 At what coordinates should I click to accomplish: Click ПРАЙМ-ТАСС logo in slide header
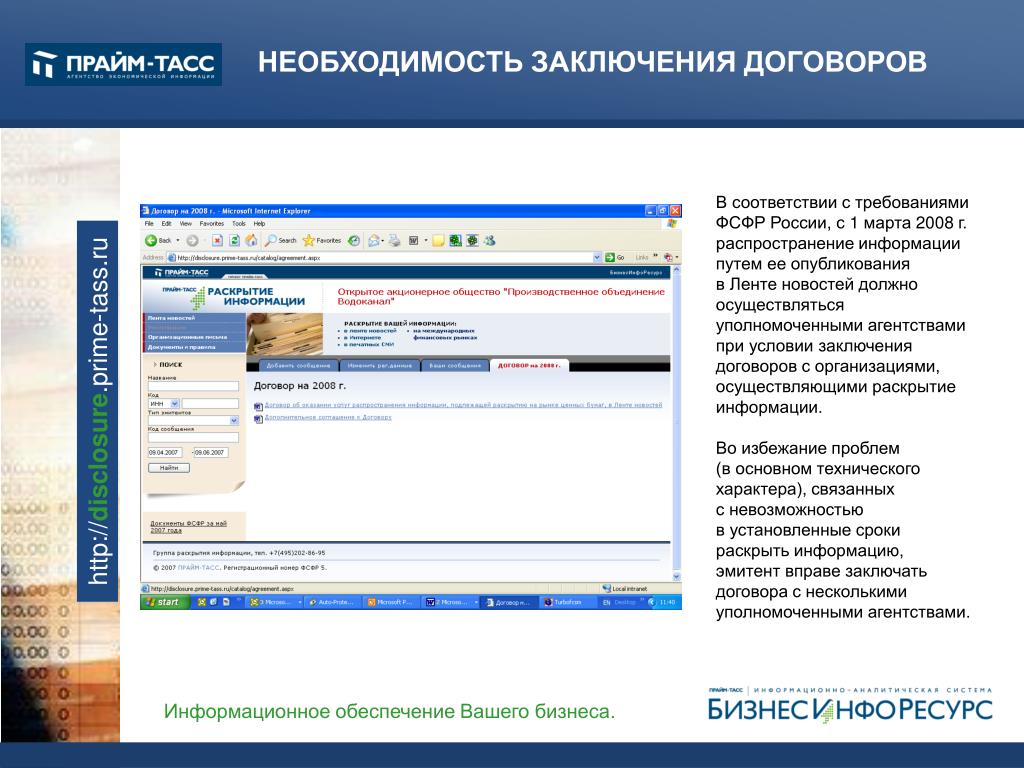click(x=123, y=64)
